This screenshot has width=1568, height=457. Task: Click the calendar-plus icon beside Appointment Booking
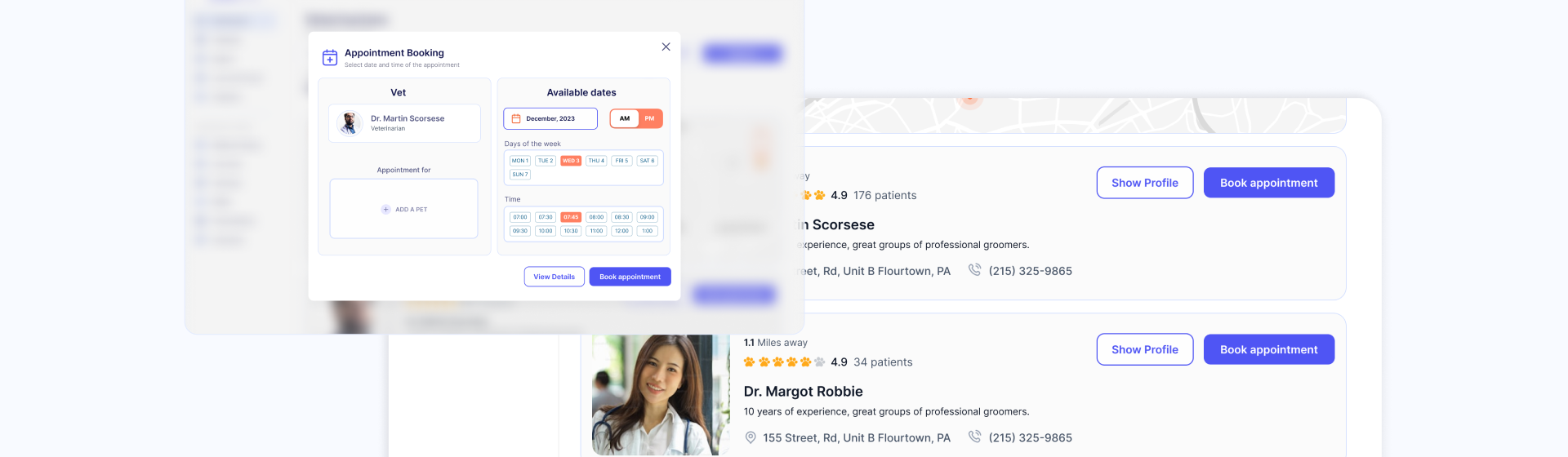click(x=330, y=58)
